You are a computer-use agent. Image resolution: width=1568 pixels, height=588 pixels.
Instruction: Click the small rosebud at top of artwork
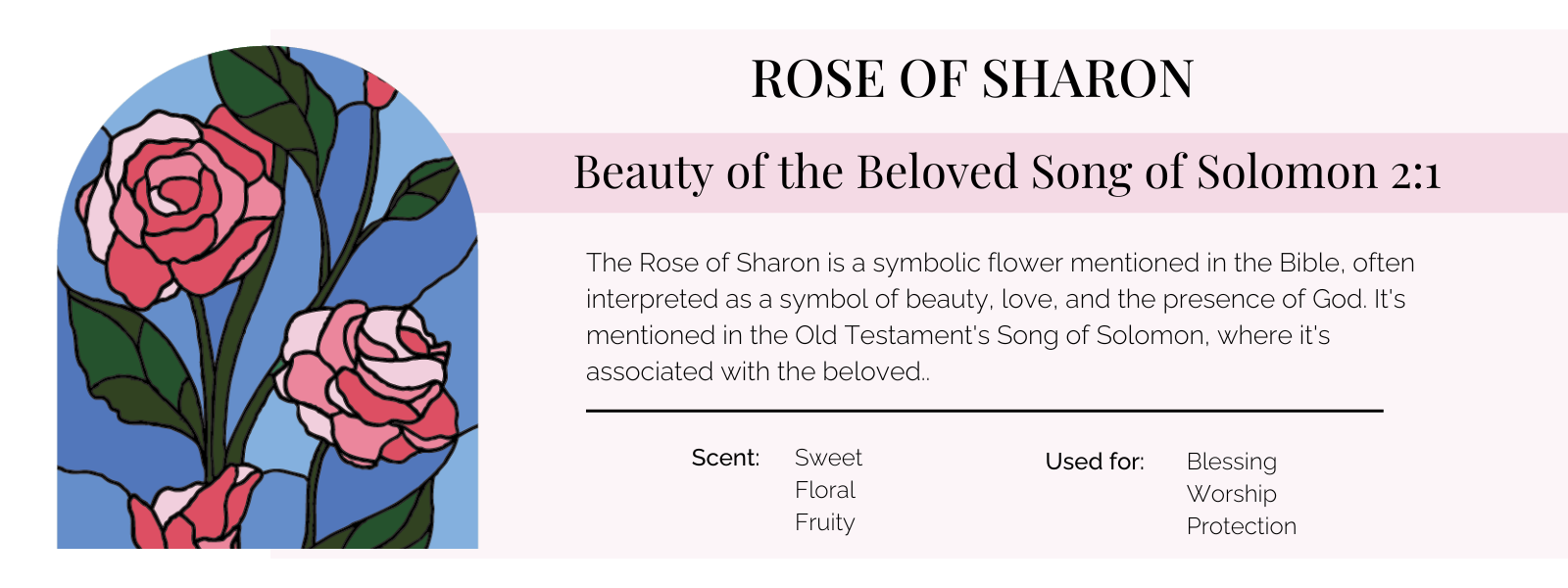pyautogui.click(x=379, y=88)
